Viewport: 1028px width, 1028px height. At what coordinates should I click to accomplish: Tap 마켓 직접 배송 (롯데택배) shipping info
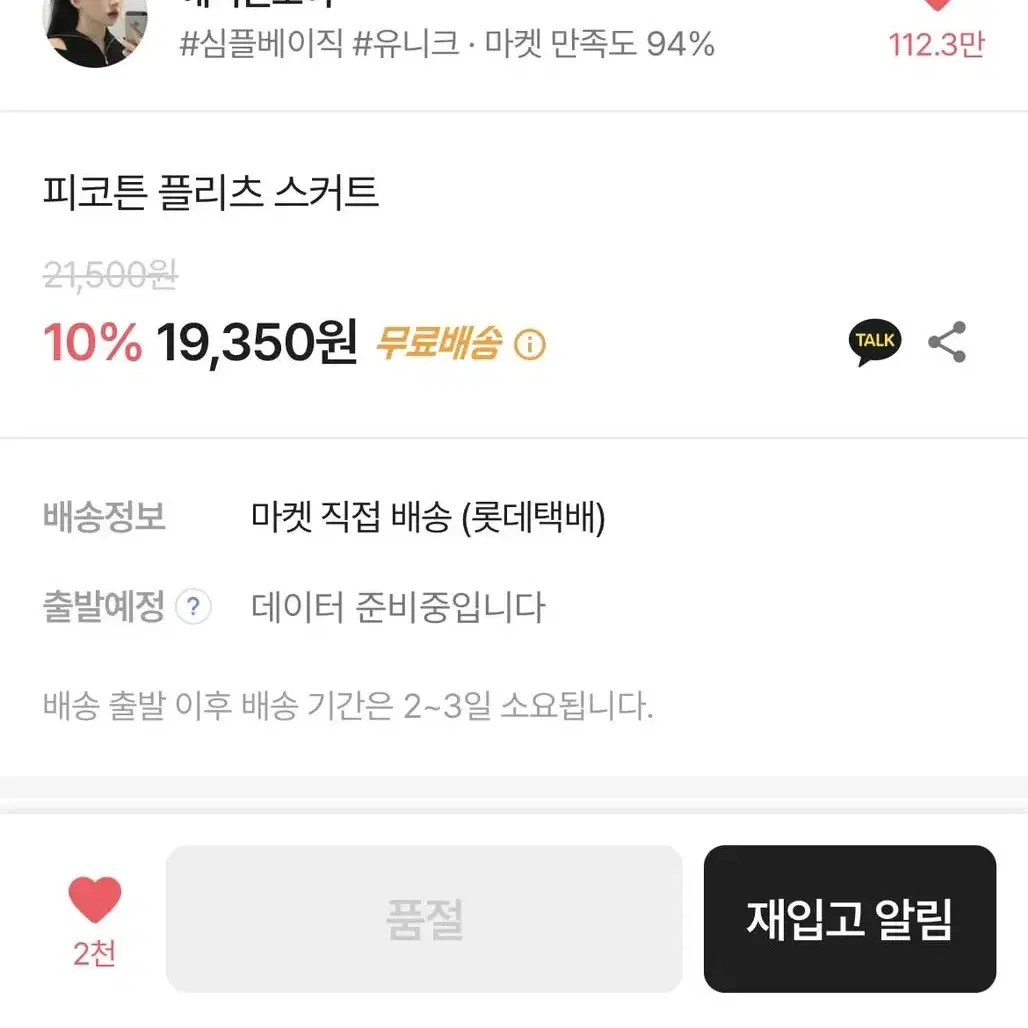click(x=428, y=517)
